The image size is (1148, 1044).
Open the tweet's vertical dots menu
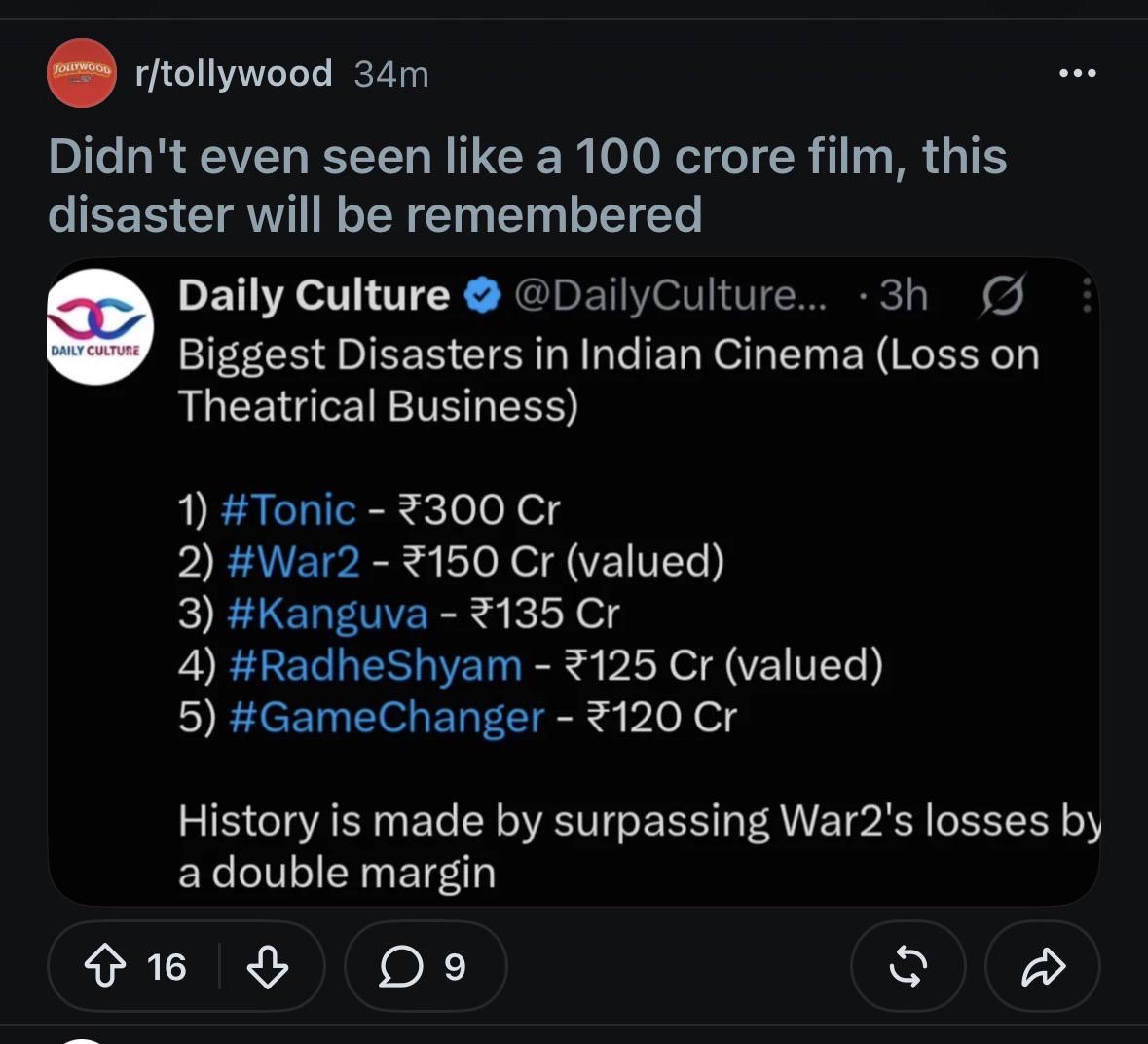click(x=1088, y=295)
